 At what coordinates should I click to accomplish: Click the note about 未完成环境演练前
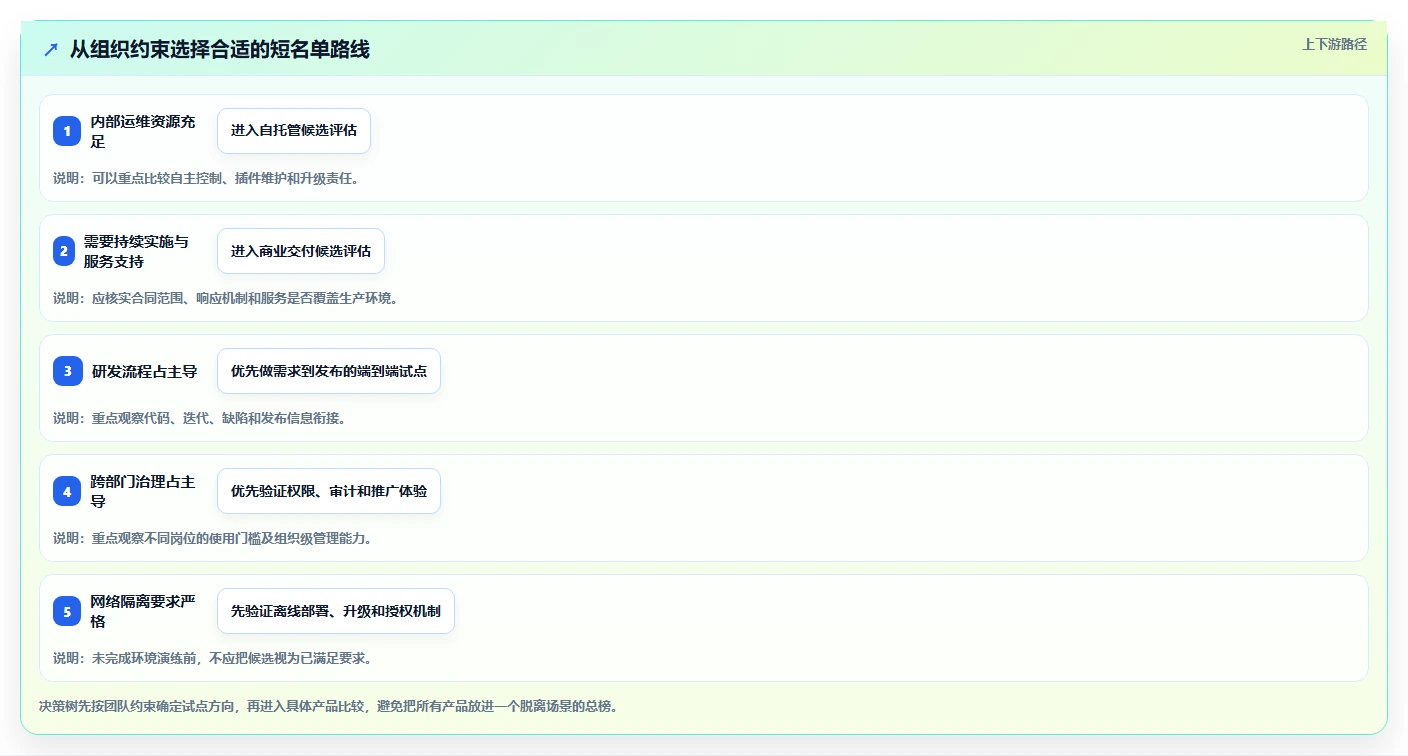213,658
